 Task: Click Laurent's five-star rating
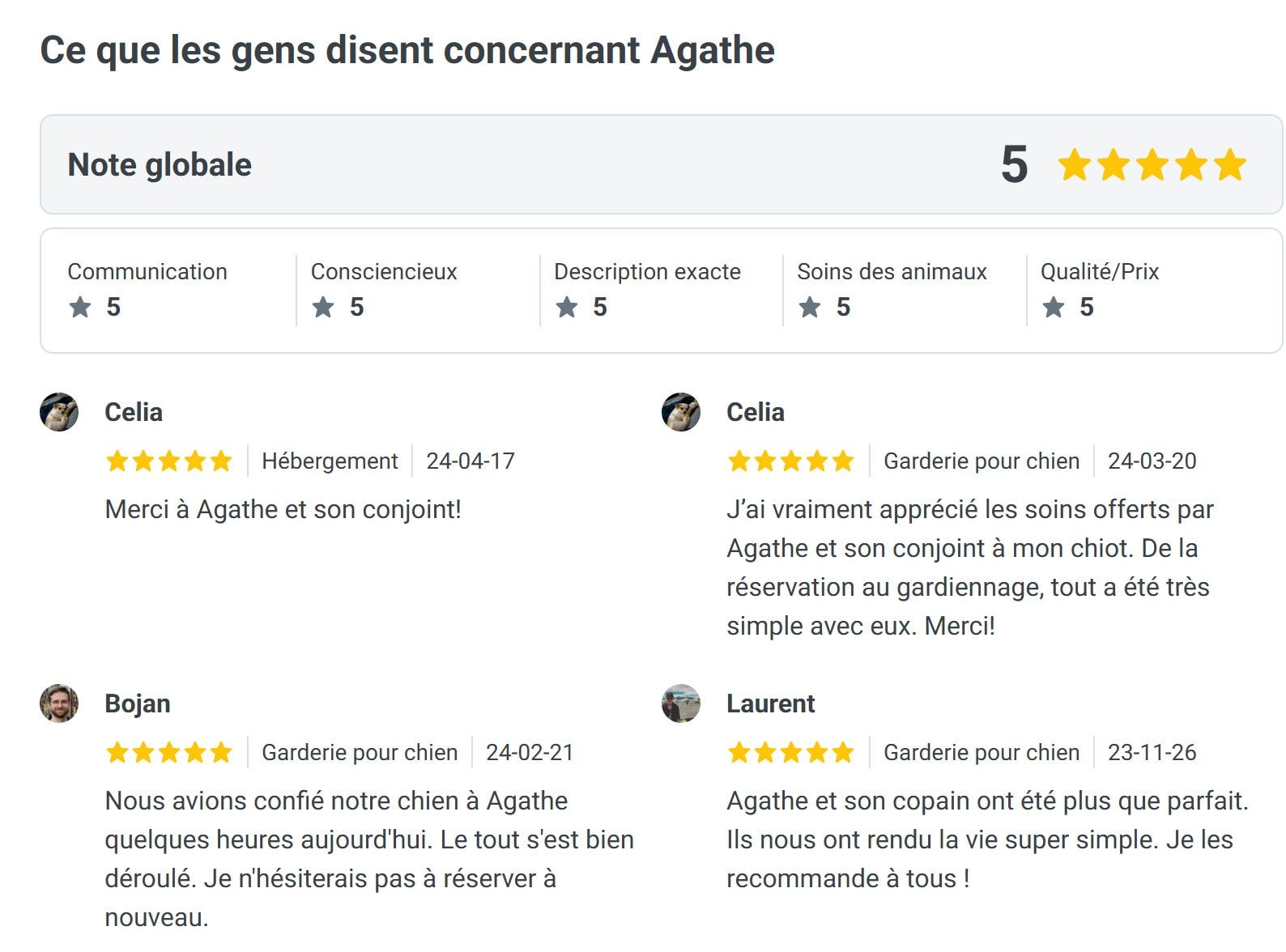pyautogui.click(x=790, y=753)
